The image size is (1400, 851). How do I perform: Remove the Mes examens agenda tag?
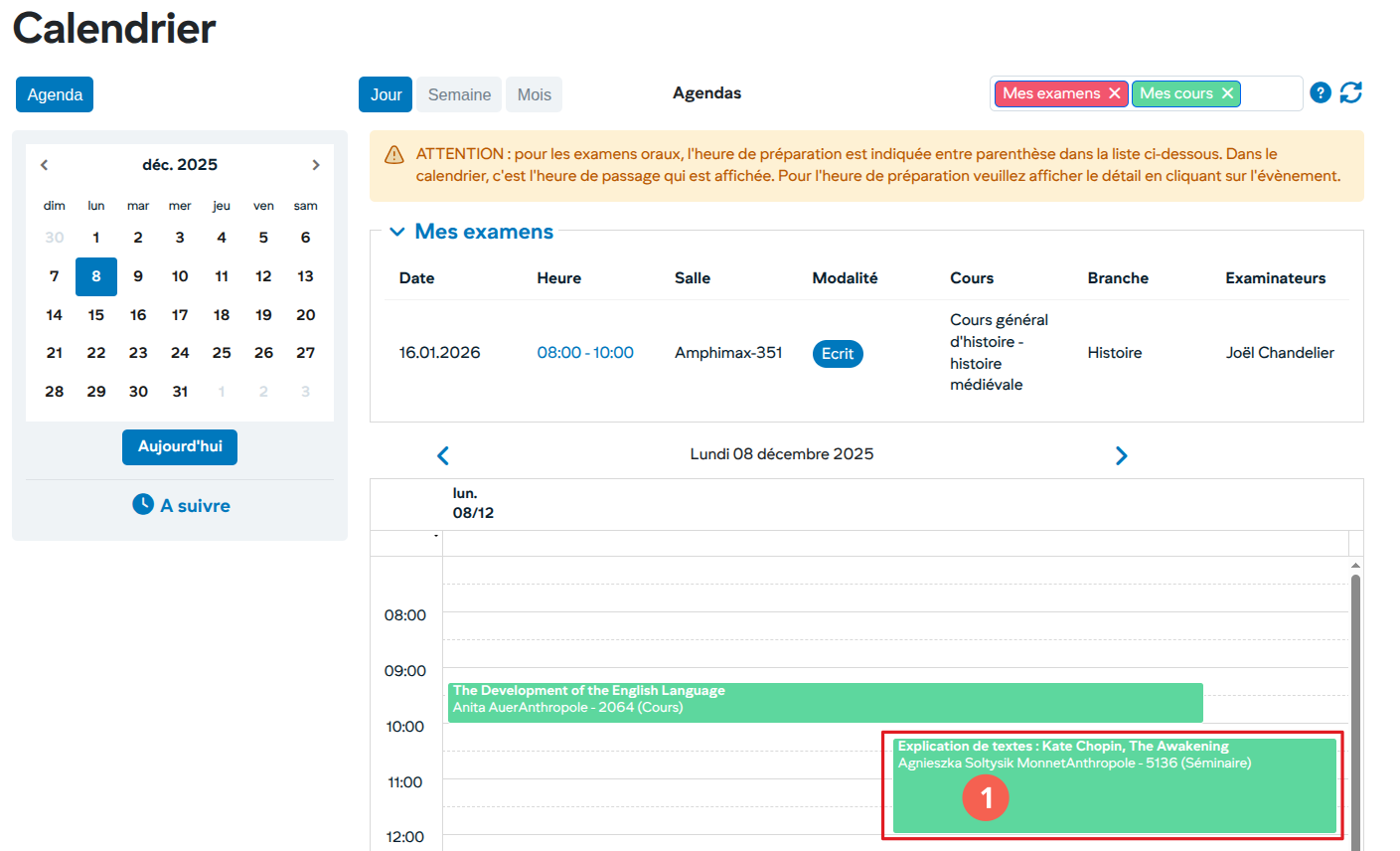coord(1114,93)
